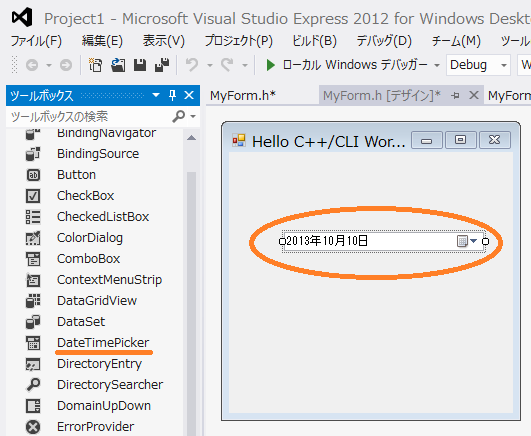Click the undo arrow icon
531x436 pixels.
click(x=192, y=64)
